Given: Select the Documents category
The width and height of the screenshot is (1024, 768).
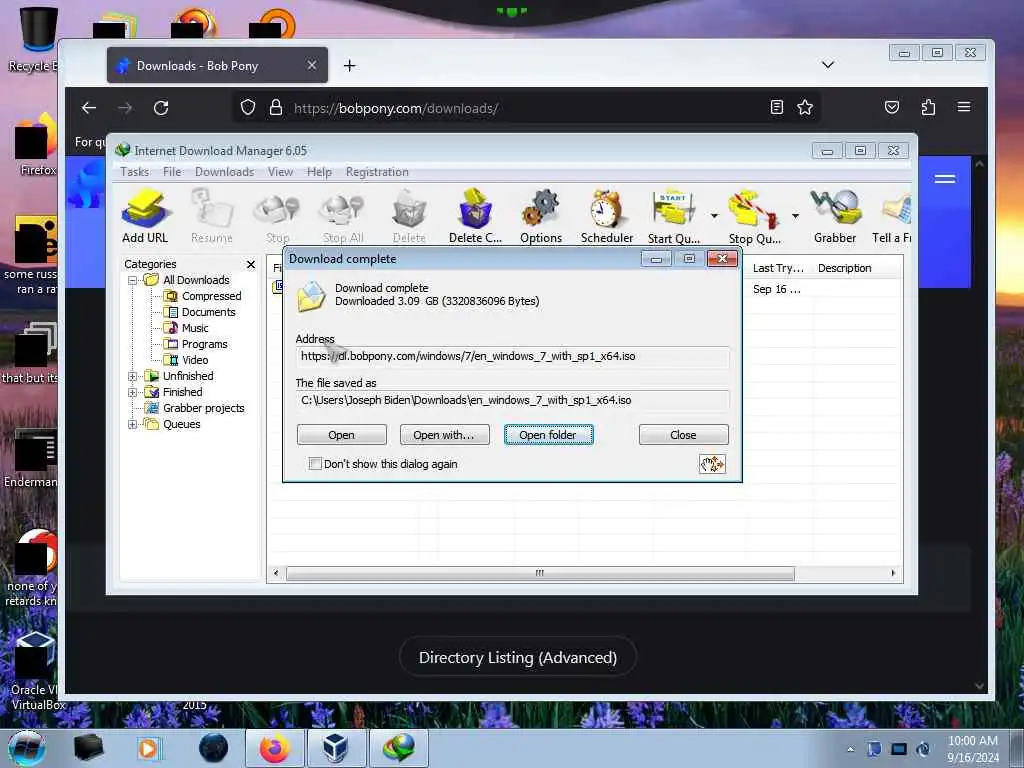Looking at the screenshot, I should pos(208,312).
